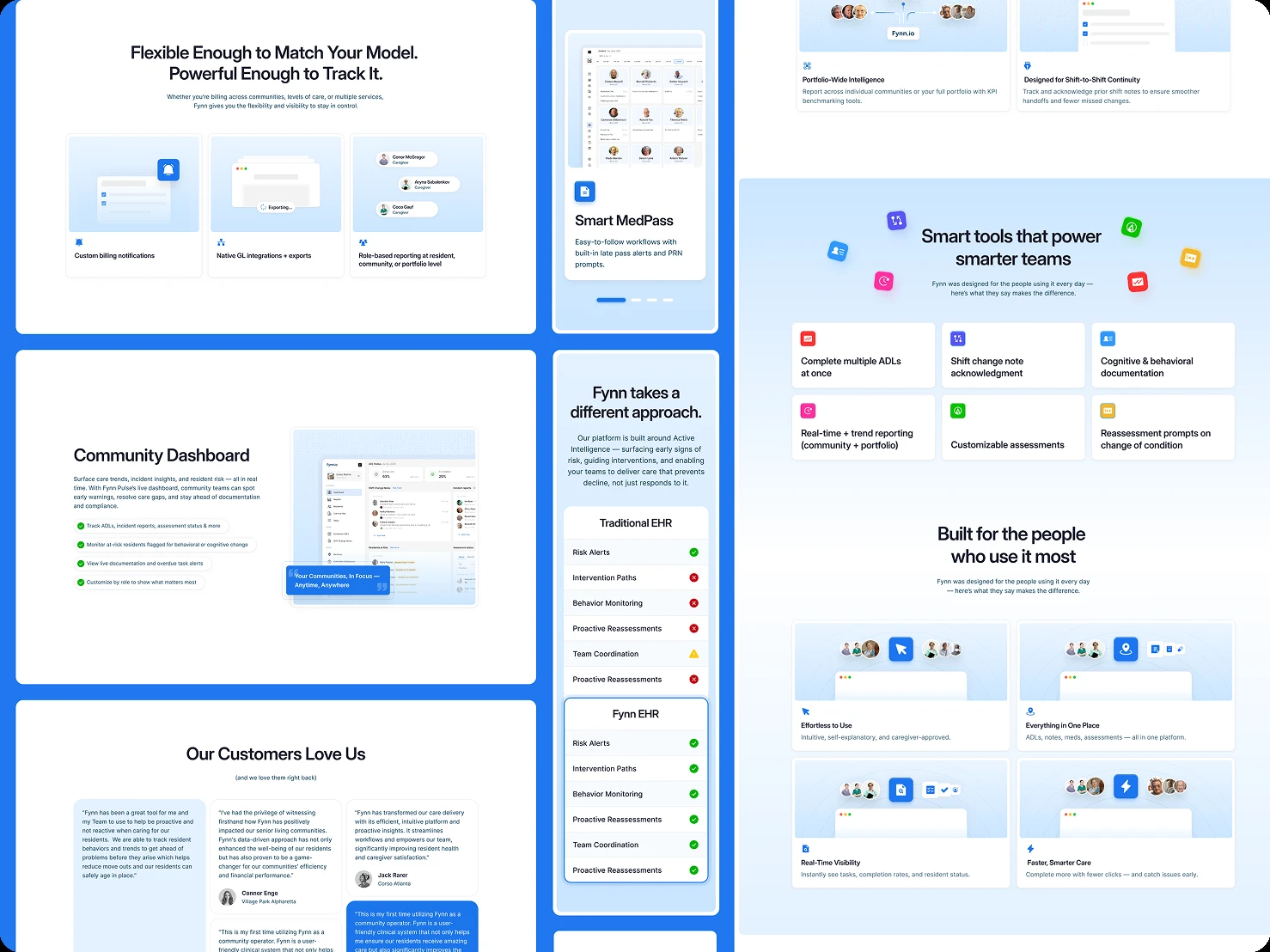Viewport: 1270px width, 952px height.
Task: Click unchecked checkbox in Shift-to-Shift Continuity illustration
Action: 1084,41
